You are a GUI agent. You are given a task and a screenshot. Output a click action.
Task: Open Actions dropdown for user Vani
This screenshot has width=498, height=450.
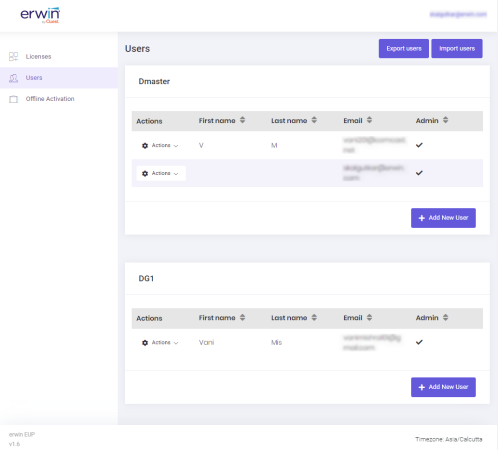point(160,343)
